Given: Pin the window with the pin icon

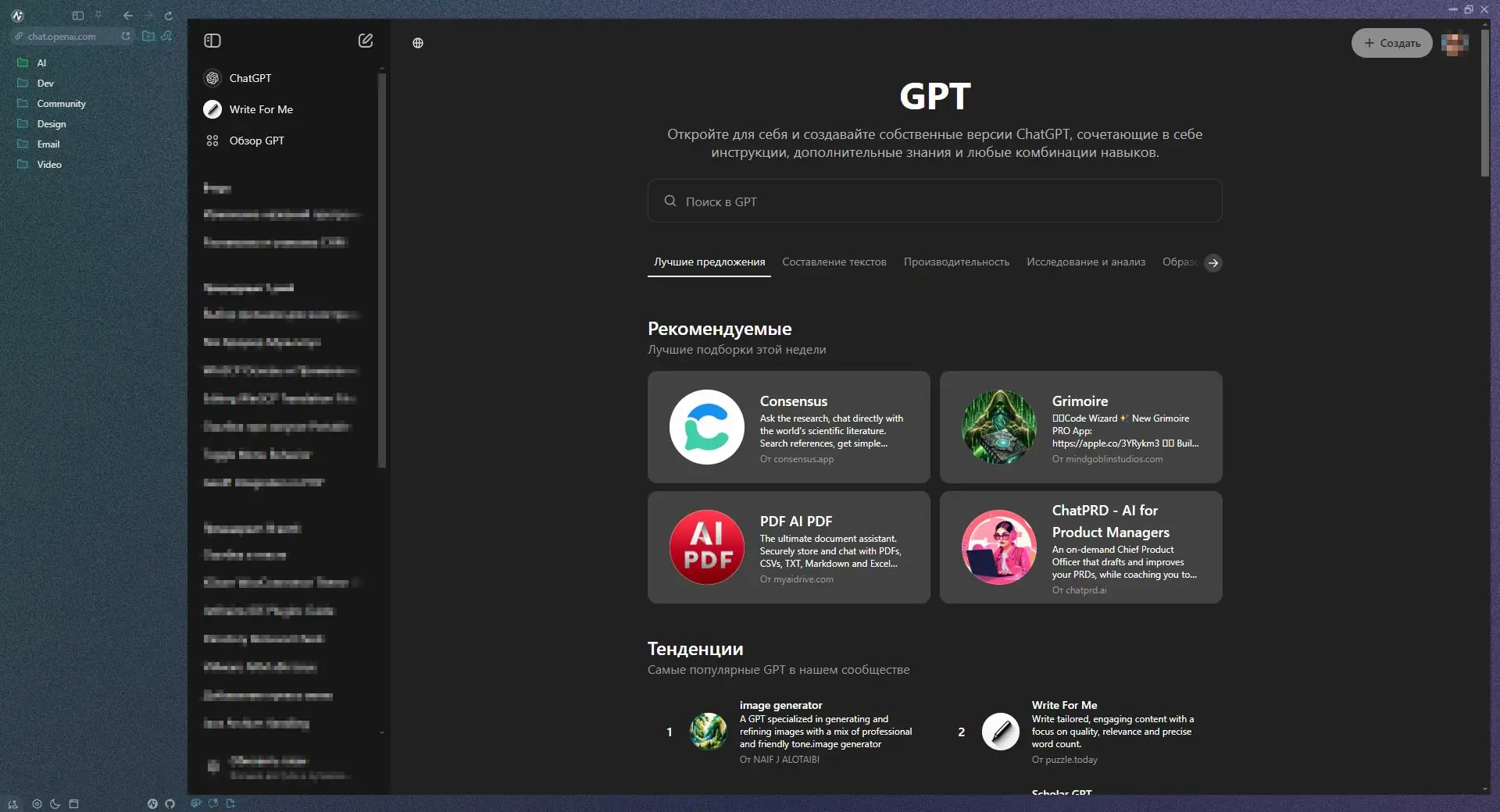Looking at the screenshot, I should click(98, 16).
